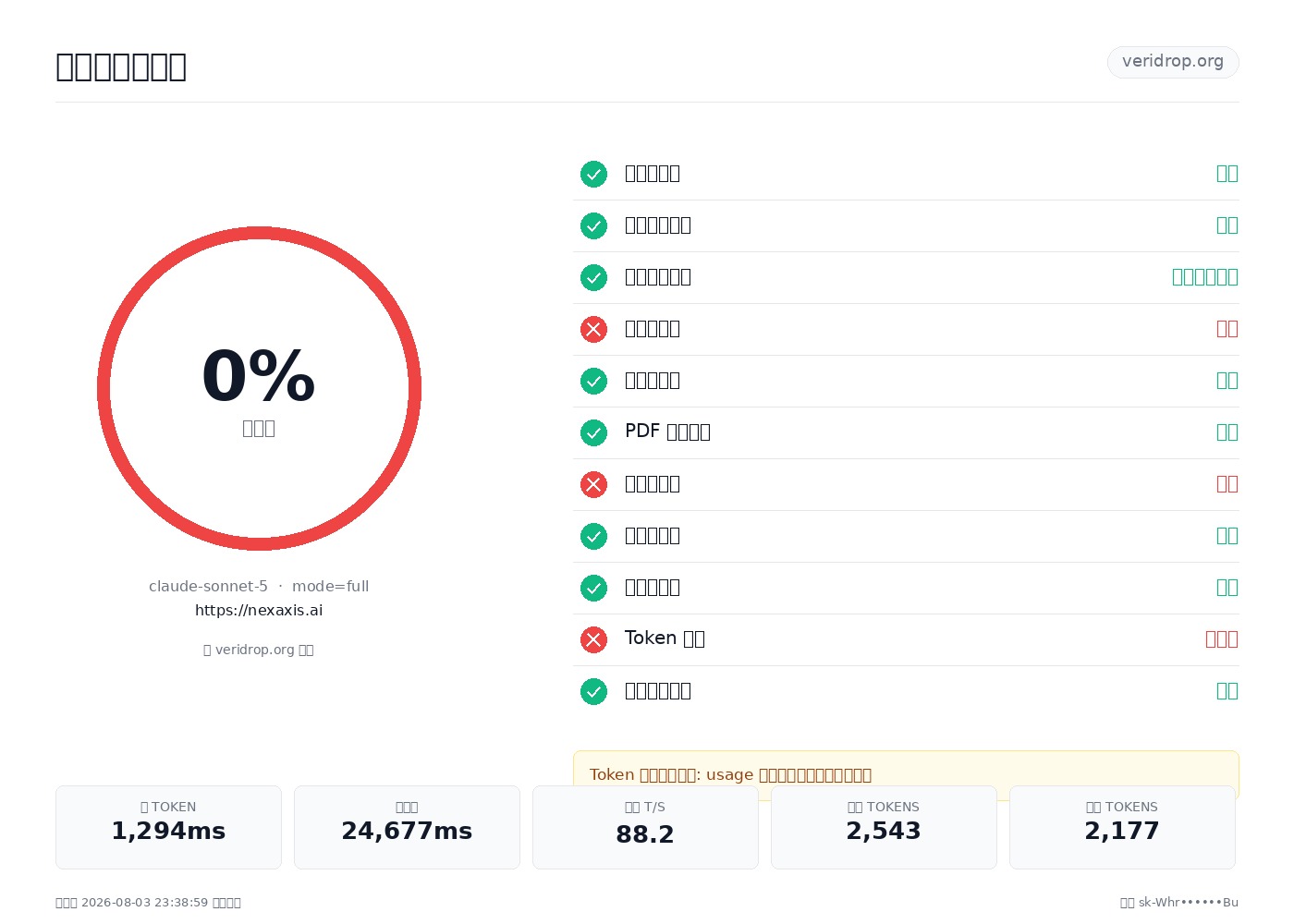Select the 88.2 T/S stat card
Viewport: 1294px width, 924px height.
click(x=645, y=827)
